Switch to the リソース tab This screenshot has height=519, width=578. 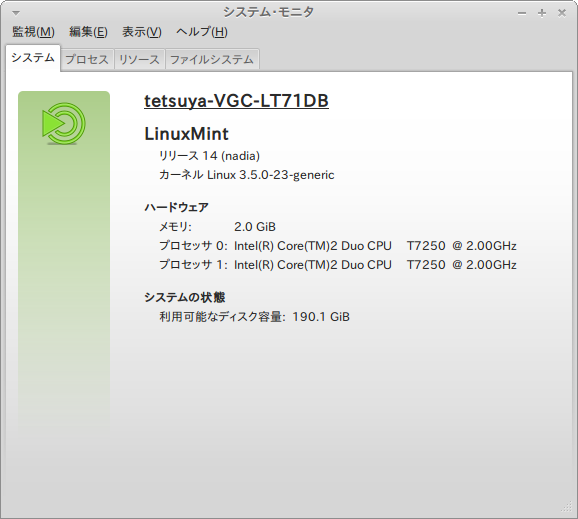(x=139, y=59)
